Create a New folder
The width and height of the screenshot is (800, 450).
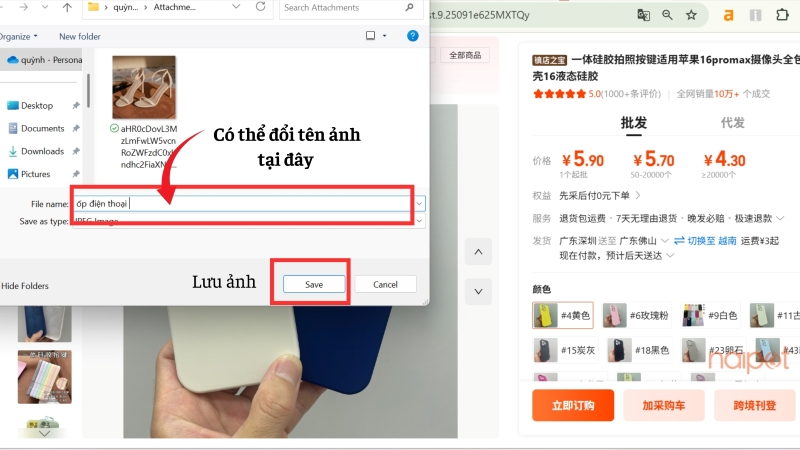point(80,36)
